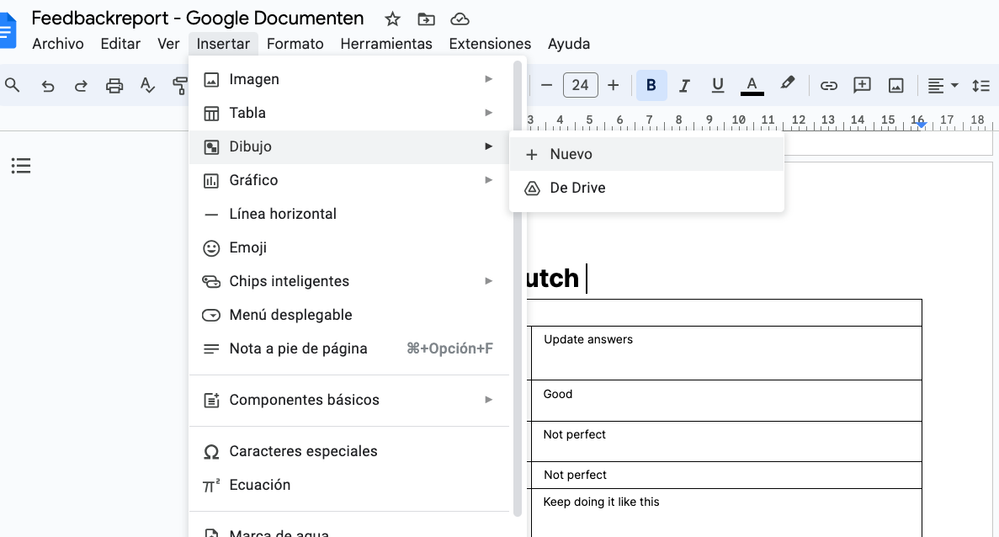Screen dimensions: 999x537
Task: Check cloud save status icon
Action: (x=459, y=20)
